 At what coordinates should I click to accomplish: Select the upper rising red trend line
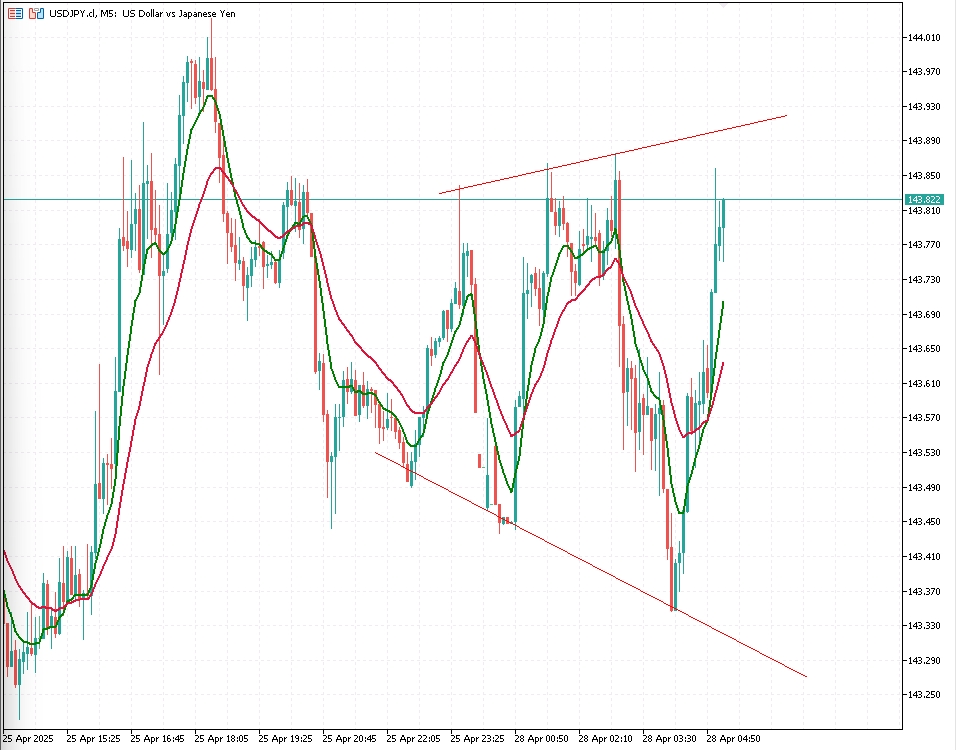613,154
